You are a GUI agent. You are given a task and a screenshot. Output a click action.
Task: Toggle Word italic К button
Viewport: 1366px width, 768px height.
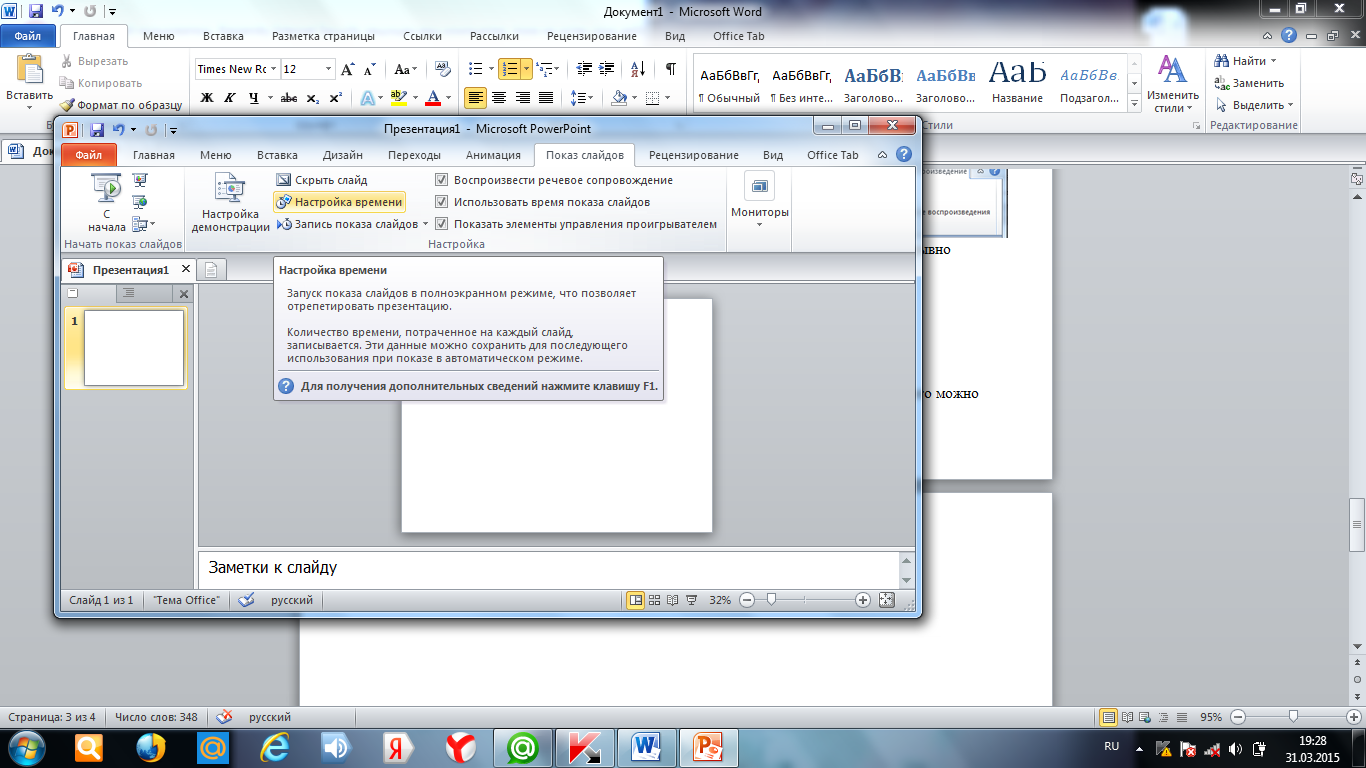tap(231, 98)
